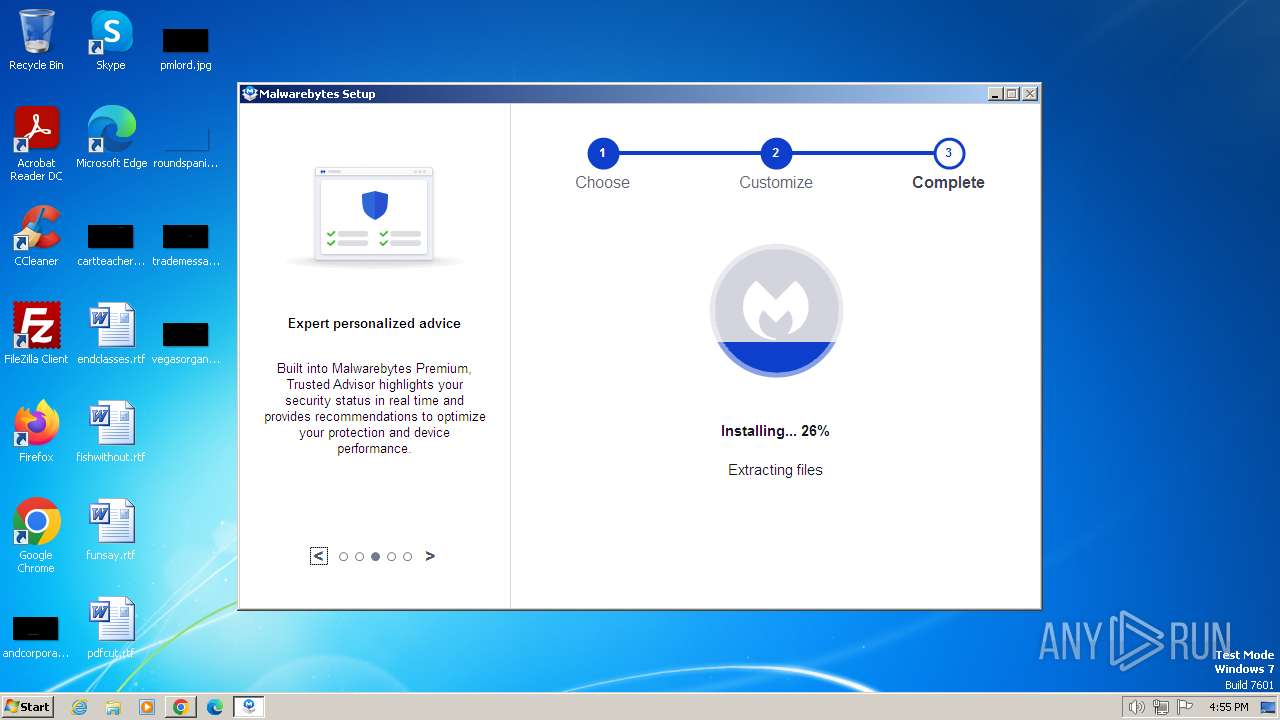Select the fourth carousel dot
1280x720 pixels.
pos(391,557)
